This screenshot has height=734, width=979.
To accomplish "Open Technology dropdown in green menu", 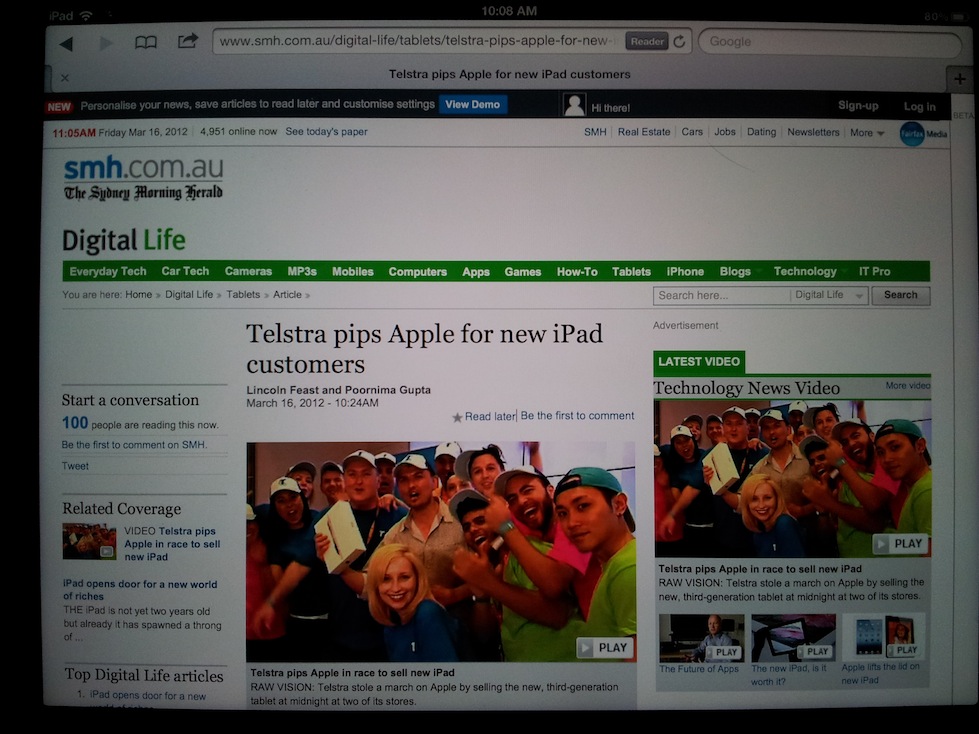I will [x=810, y=272].
